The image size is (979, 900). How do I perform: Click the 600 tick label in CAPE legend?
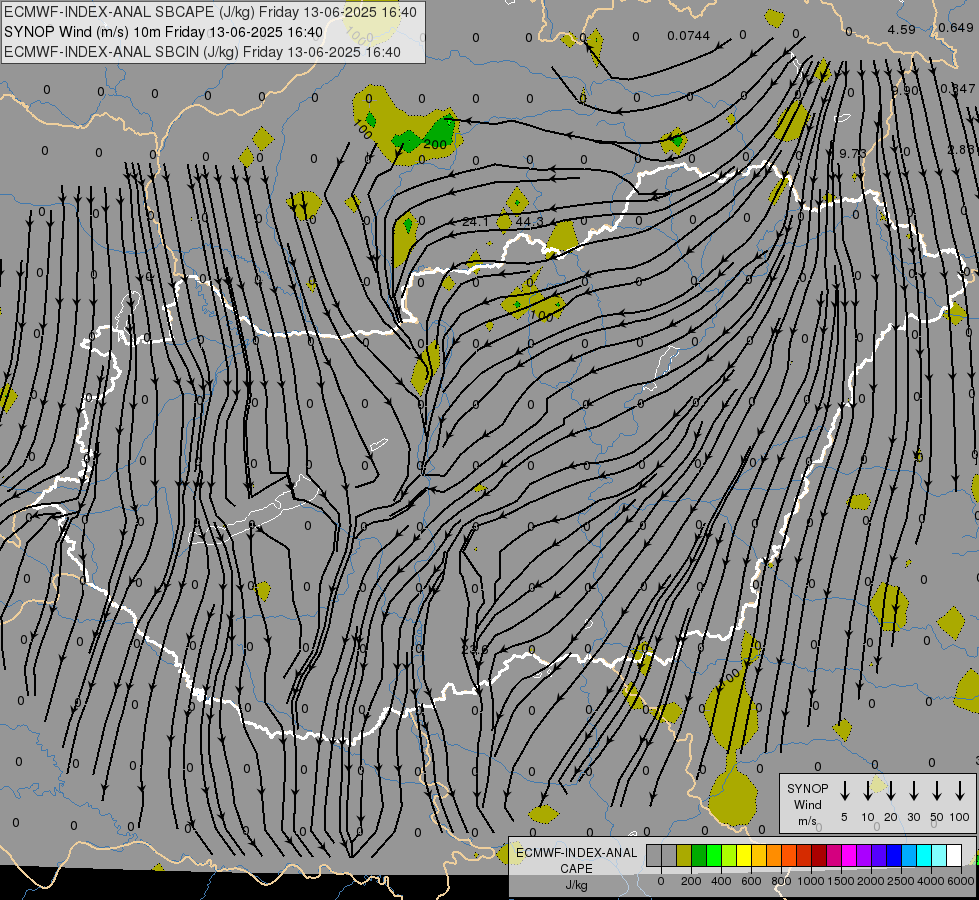coord(751,881)
